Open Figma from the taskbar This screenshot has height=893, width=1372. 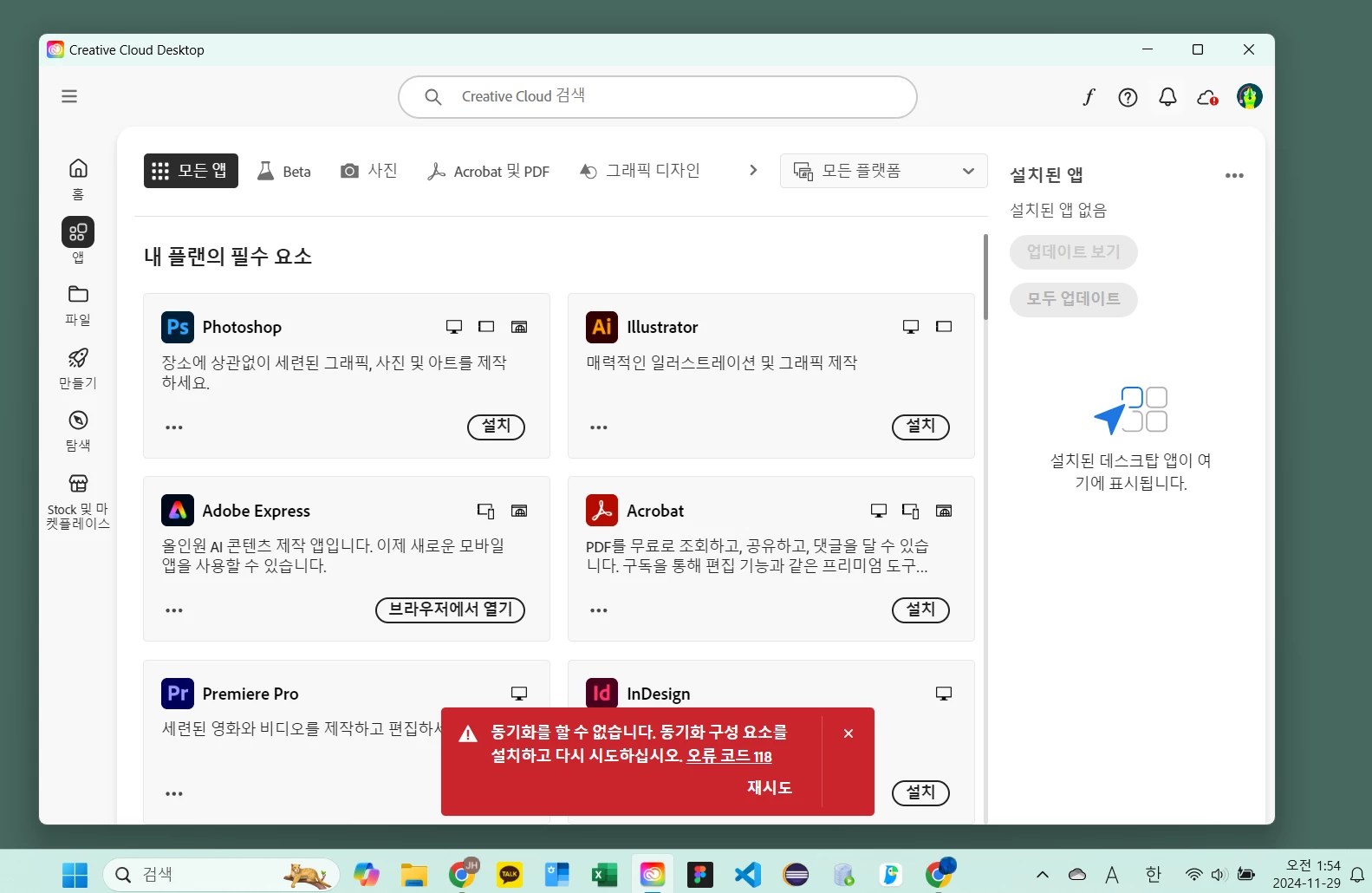(x=699, y=875)
